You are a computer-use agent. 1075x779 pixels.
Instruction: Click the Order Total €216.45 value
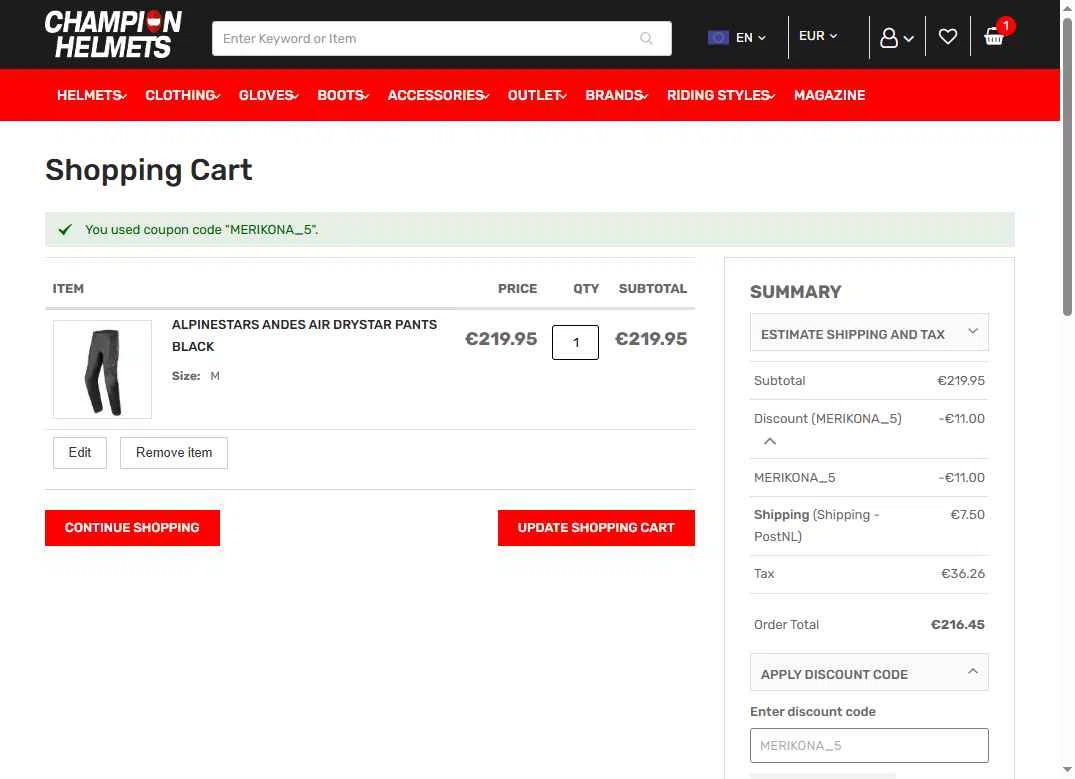click(957, 625)
